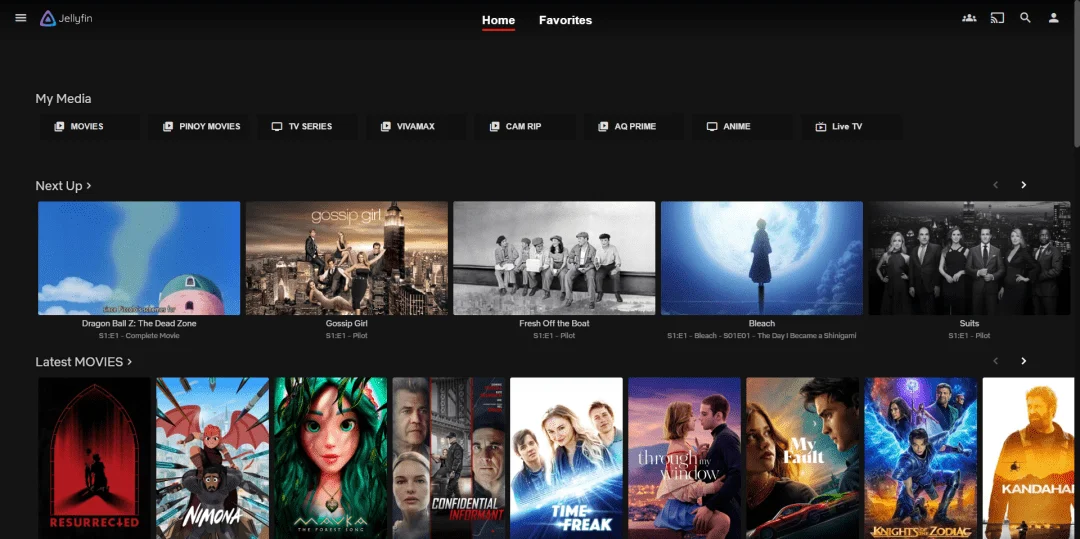Open the Nimona movie poster
The image size is (1080, 539).
pos(212,458)
